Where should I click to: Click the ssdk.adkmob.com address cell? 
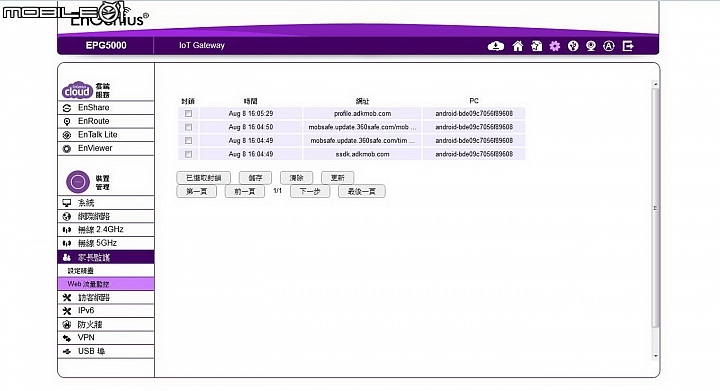point(362,154)
